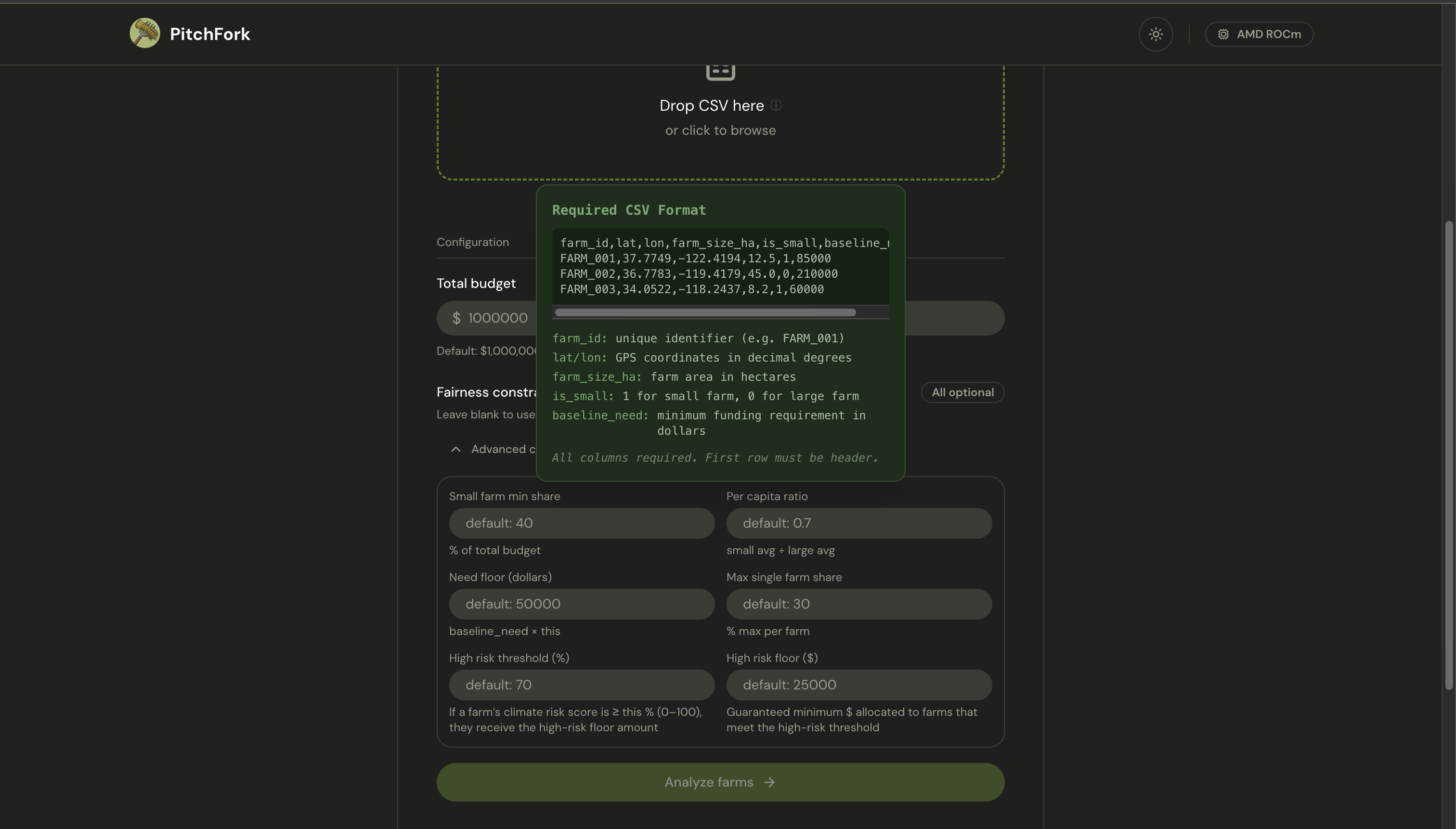Click the horizontal scrollbar in CSV sample
This screenshot has width=1456, height=829.
(x=705, y=312)
